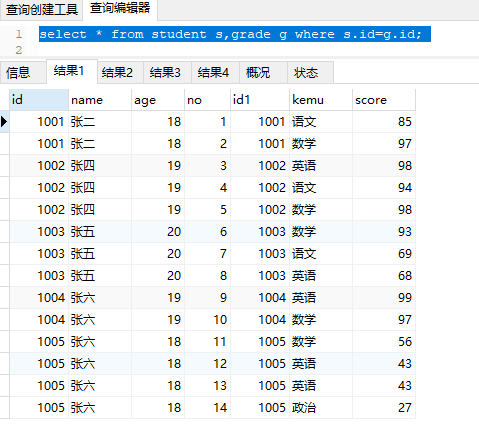Click the id column header
The image size is (479, 433).
point(39,100)
